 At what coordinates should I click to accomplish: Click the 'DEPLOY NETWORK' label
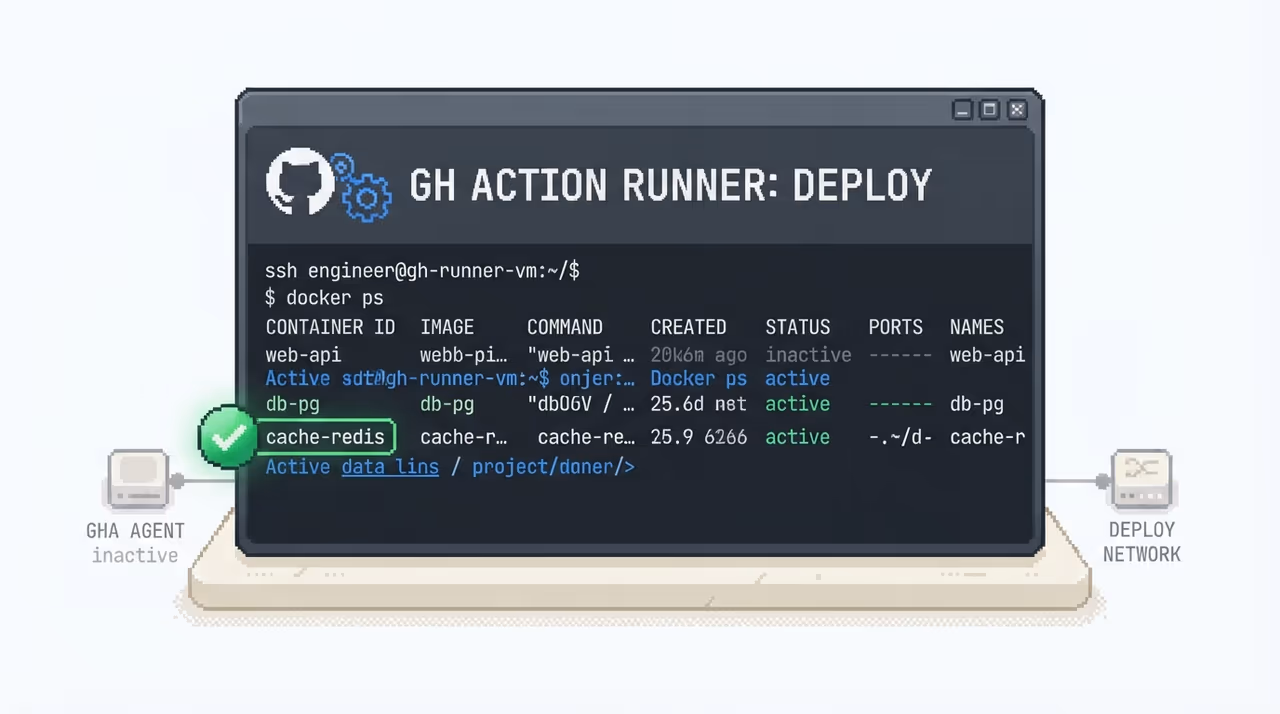pyautogui.click(x=1141, y=541)
